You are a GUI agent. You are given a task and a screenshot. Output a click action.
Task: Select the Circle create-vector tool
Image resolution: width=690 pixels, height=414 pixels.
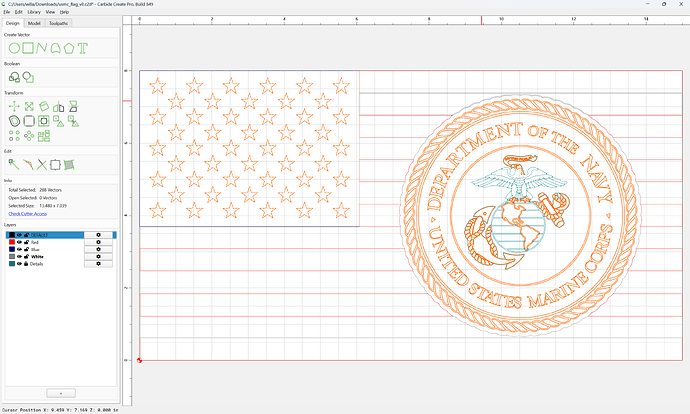coord(14,48)
